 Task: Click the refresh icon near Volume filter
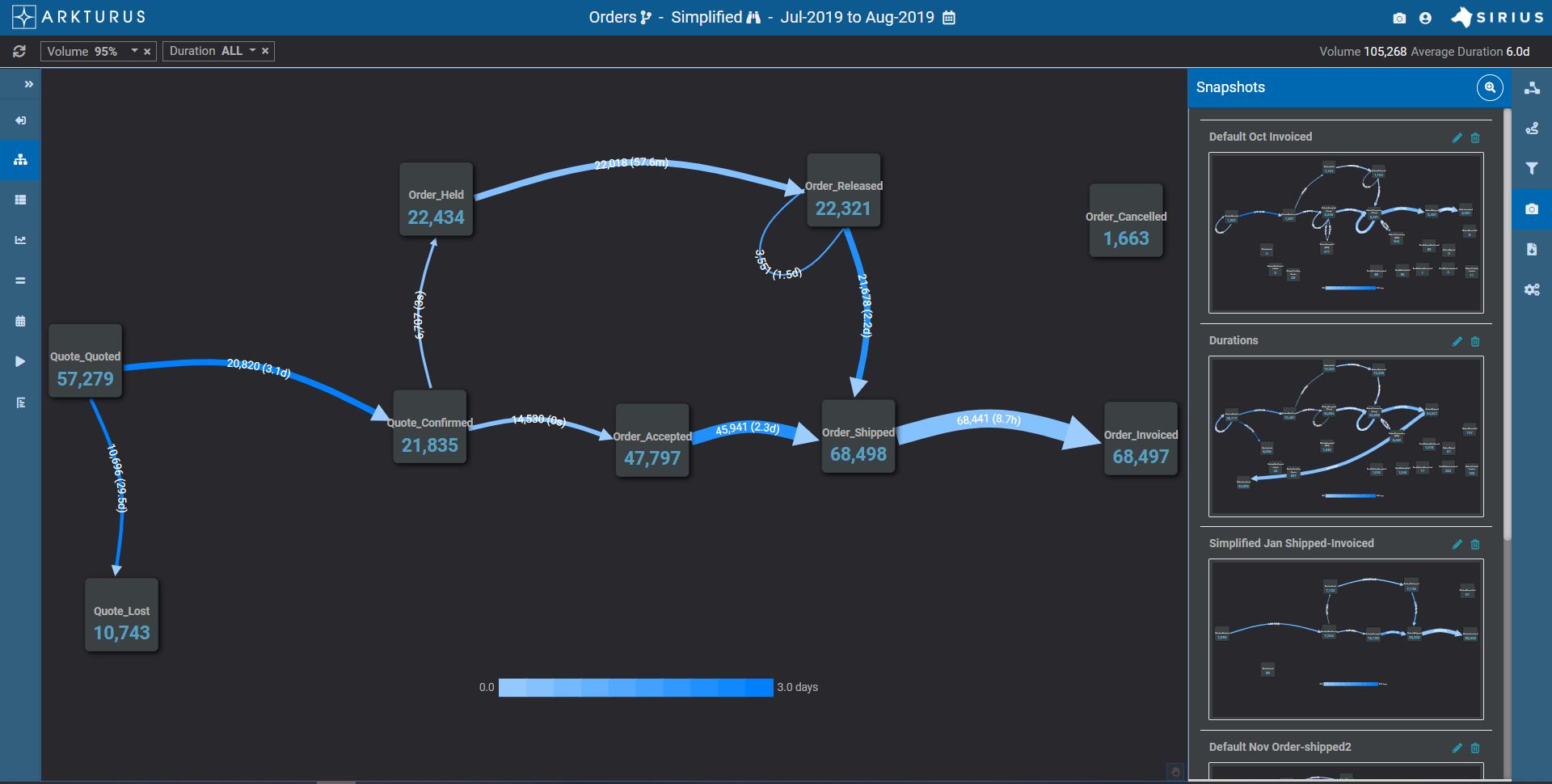[x=19, y=51]
